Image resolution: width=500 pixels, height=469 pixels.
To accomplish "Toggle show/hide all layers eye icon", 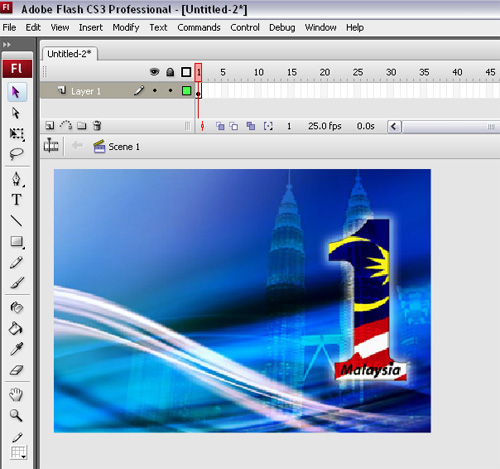I will (154, 72).
